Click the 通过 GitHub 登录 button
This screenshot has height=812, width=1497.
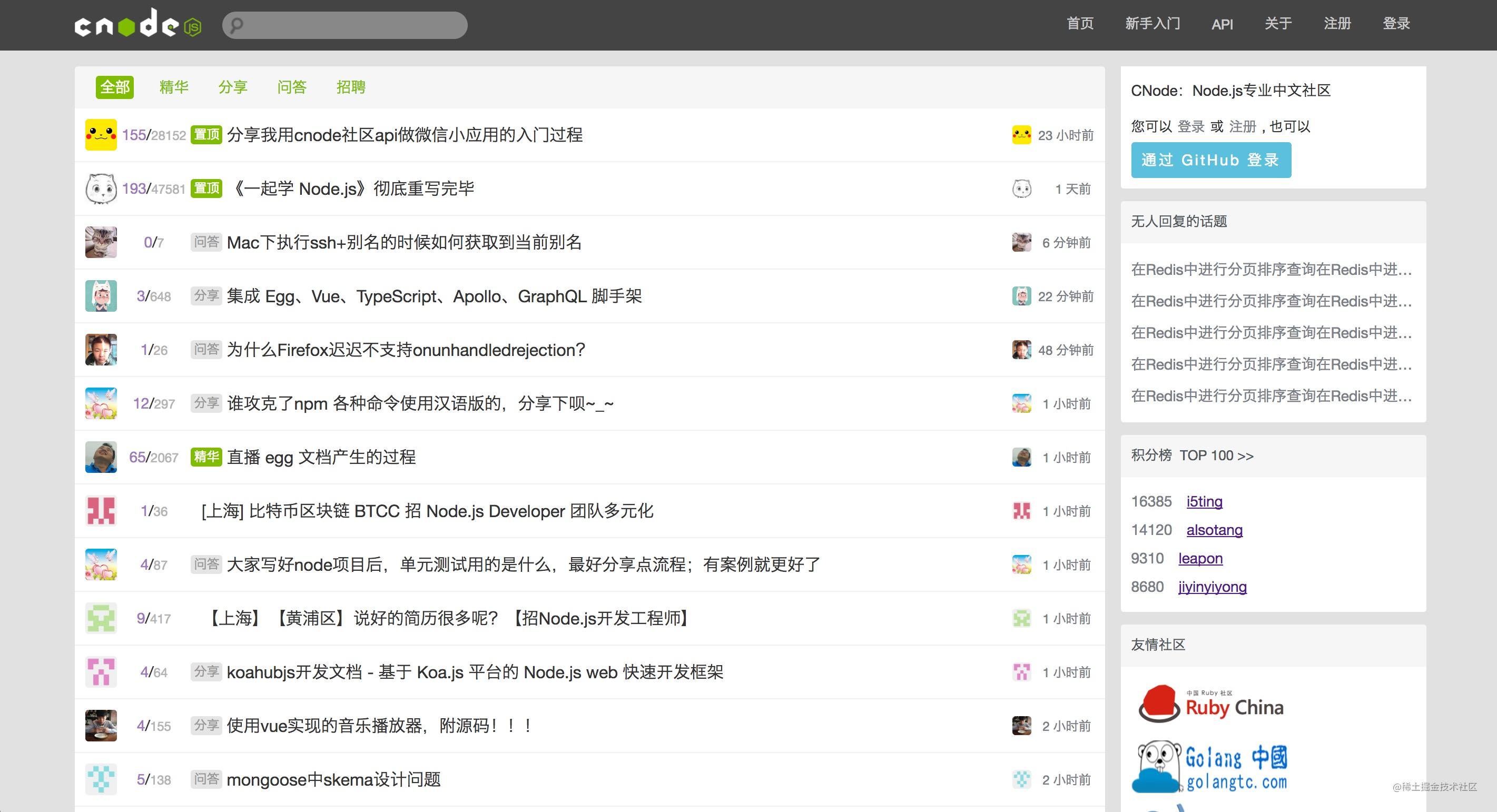[x=1211, y=160]
